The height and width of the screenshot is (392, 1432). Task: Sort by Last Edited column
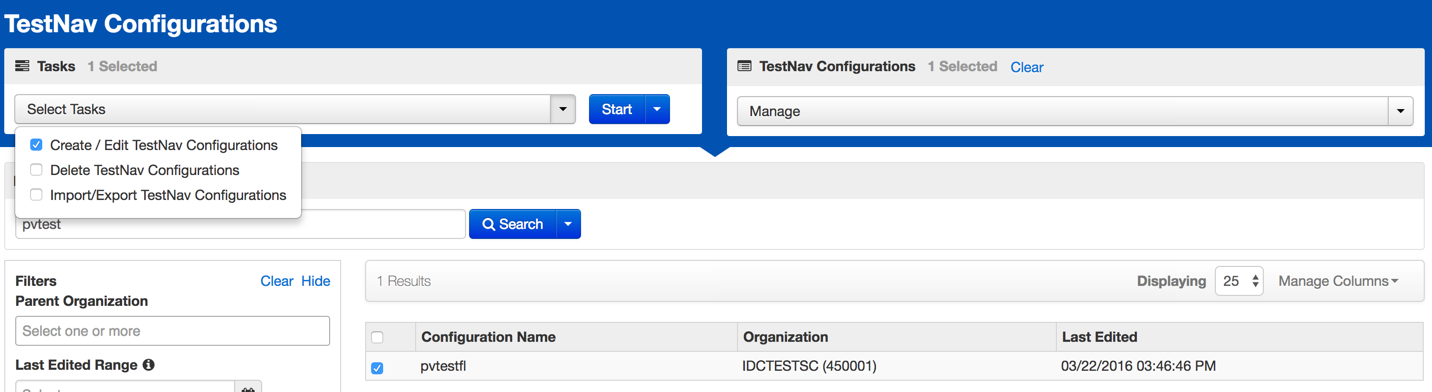1099,337
